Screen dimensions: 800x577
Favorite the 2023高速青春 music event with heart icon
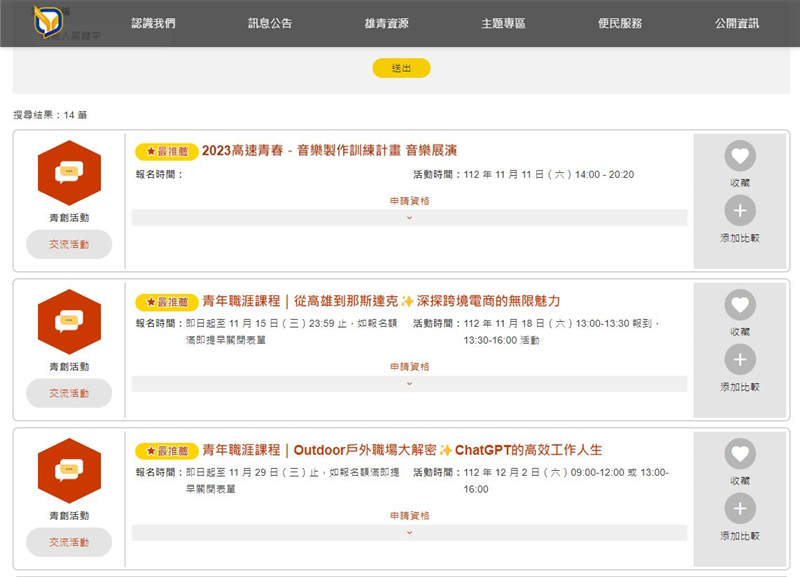click(x=740, y=156)
